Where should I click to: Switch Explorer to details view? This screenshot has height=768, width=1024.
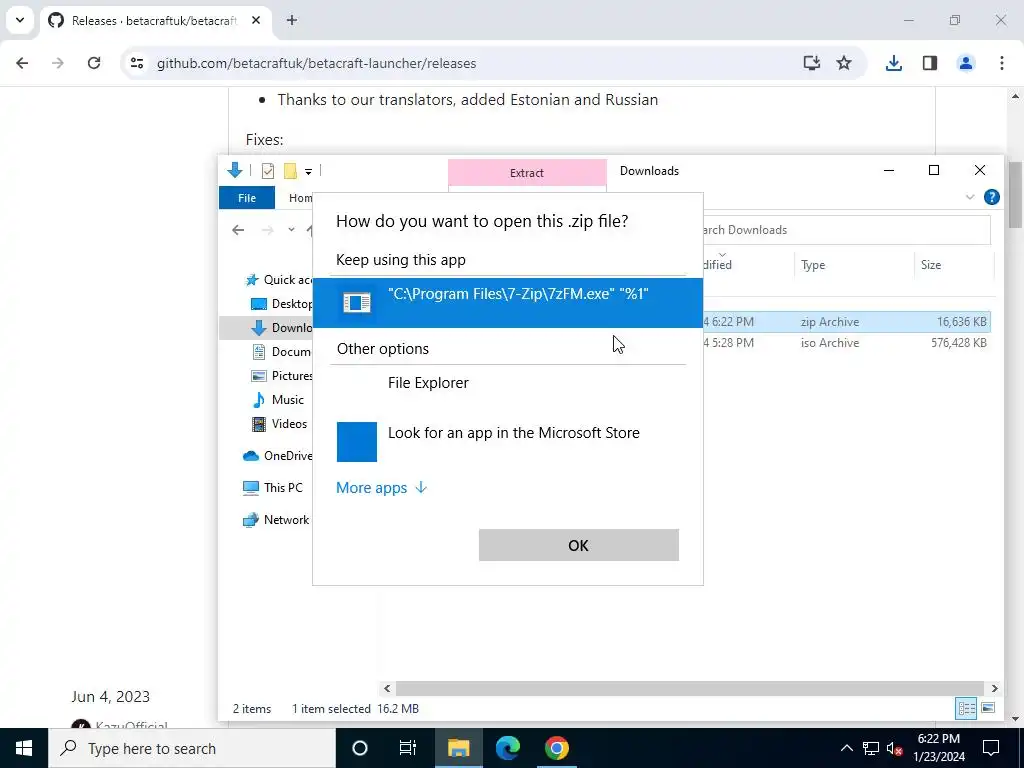click(x=967, y=708)
